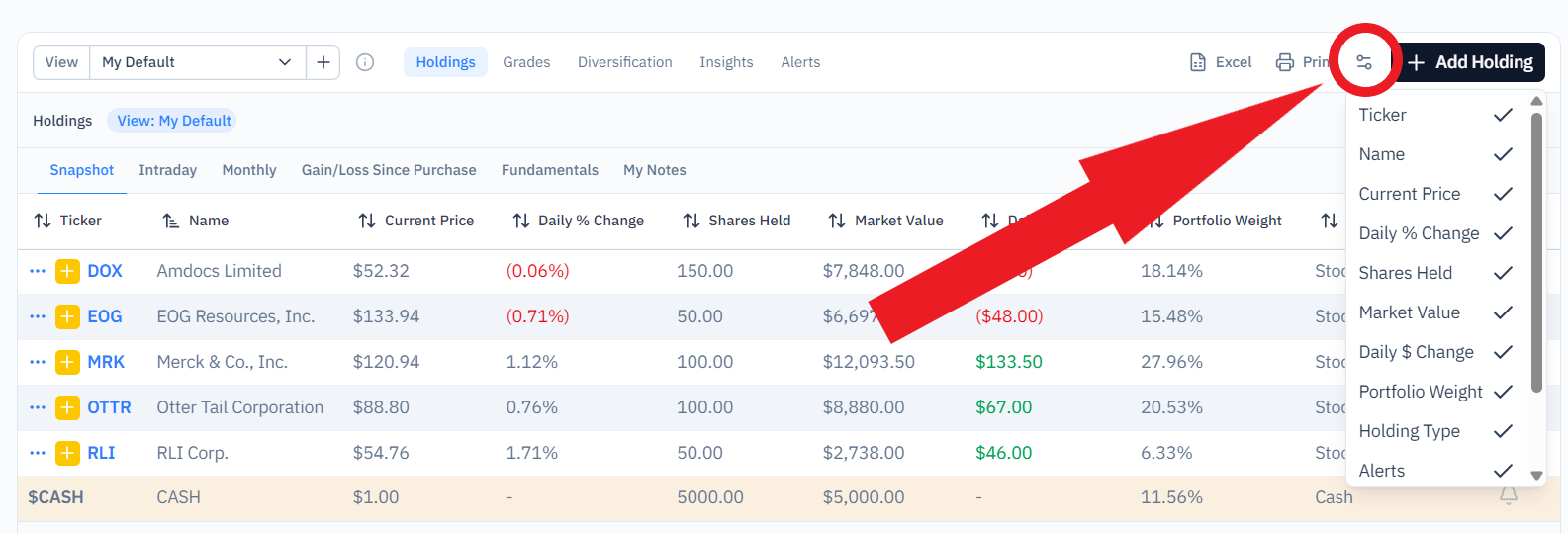Click the printer icon
Screen dimensions: 1568x534
[x=1285, y=62]
